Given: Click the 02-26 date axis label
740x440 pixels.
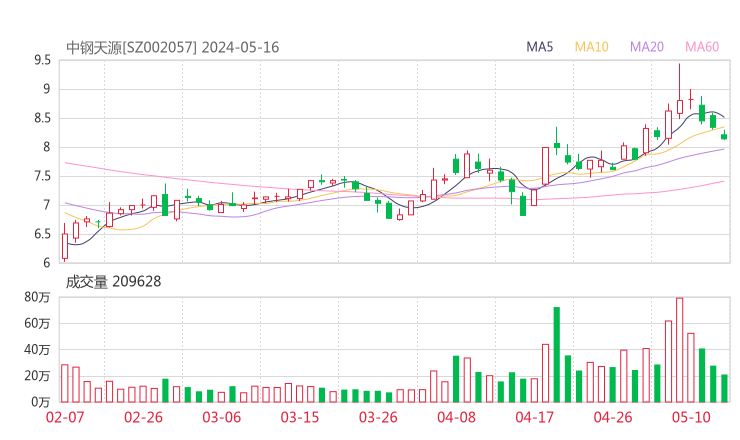Looking at the screenshot, I should tap(143, 417).
